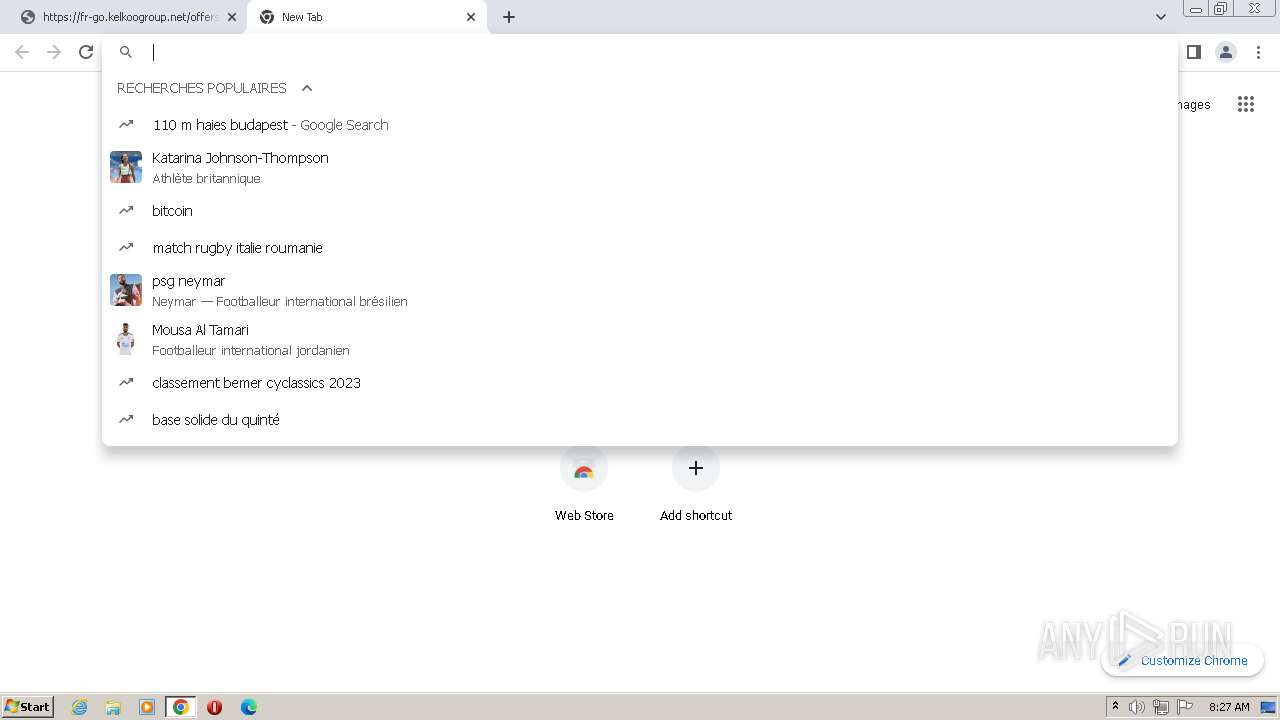Screen dimensions: 1280x720
Task: Select base solide du quinté suggestion
Action: click(x=640, y=420)
